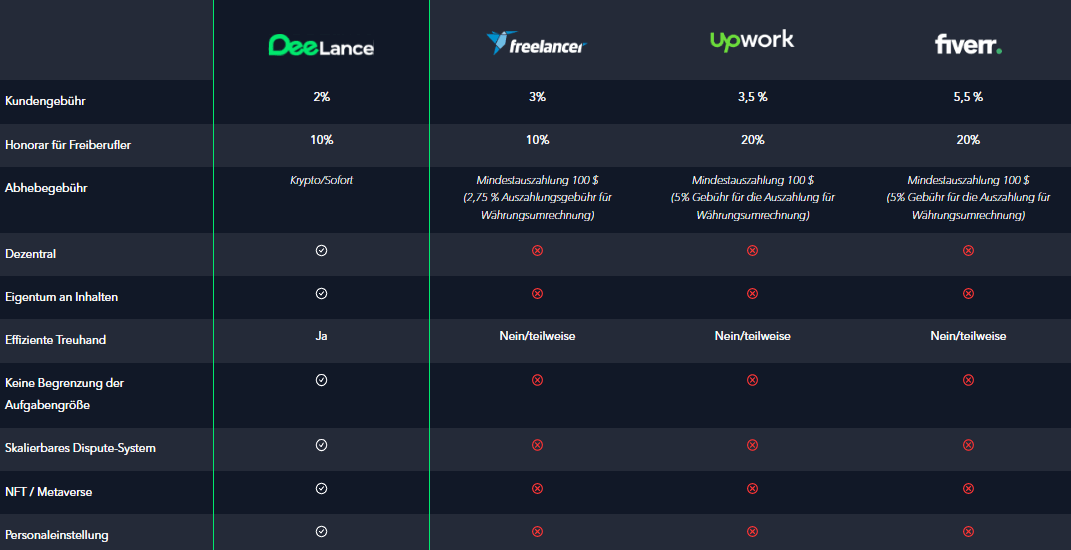Click Fiverr's Nein/teilweise Treuhand cell
The height and width of the screenshot is (550, 1071).
point(968,336)
